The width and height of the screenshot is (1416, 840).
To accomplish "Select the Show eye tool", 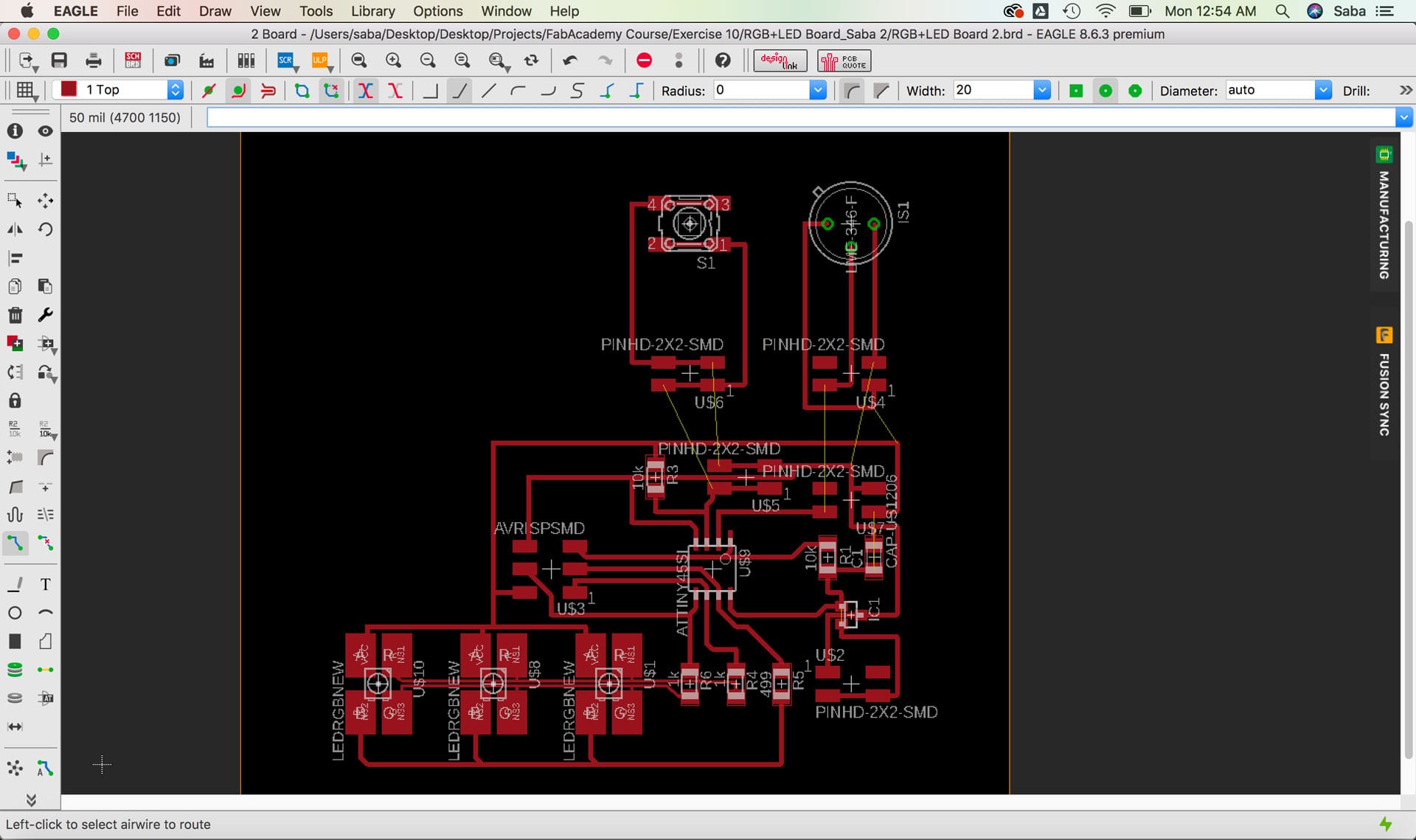I will [x=46, y=131].
